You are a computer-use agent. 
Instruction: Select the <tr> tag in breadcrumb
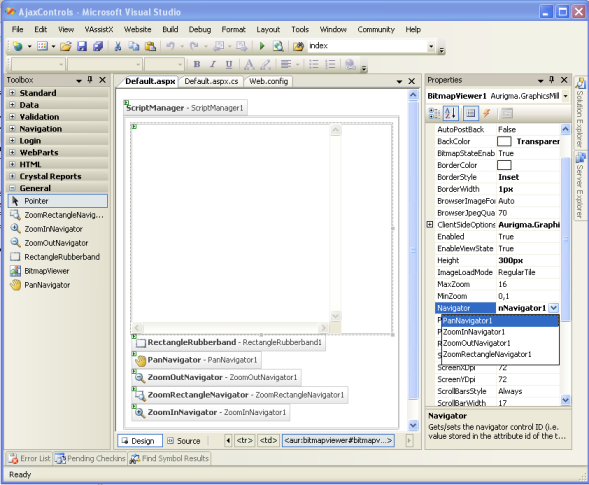pos(245,440)
